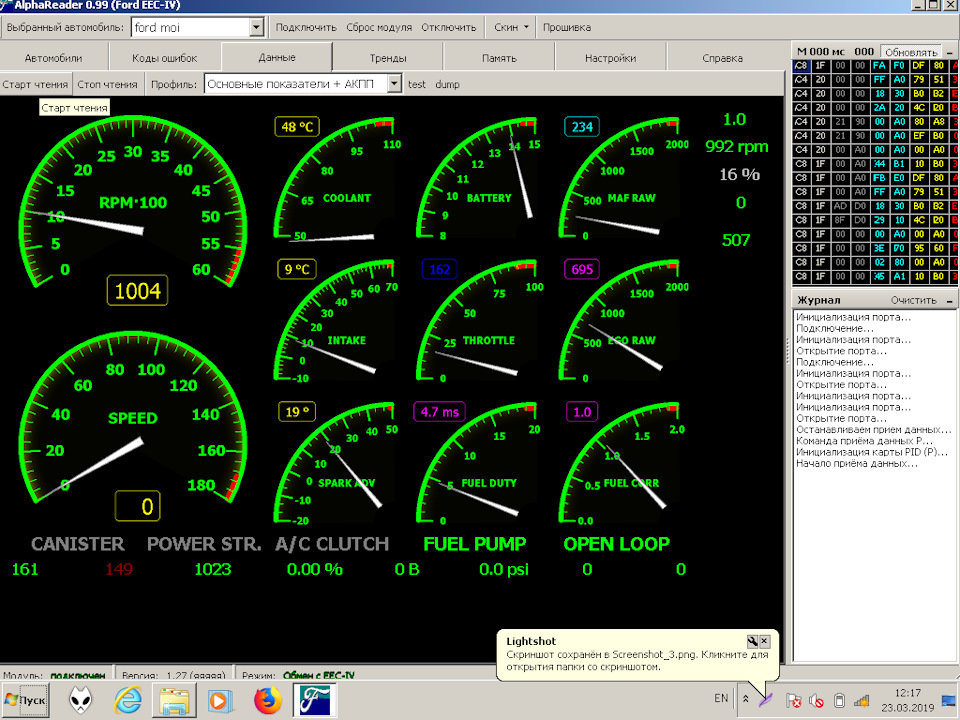Open Firefox from the taskbar
This screenshot has width=960, height=720.
[x=268, y=700]
